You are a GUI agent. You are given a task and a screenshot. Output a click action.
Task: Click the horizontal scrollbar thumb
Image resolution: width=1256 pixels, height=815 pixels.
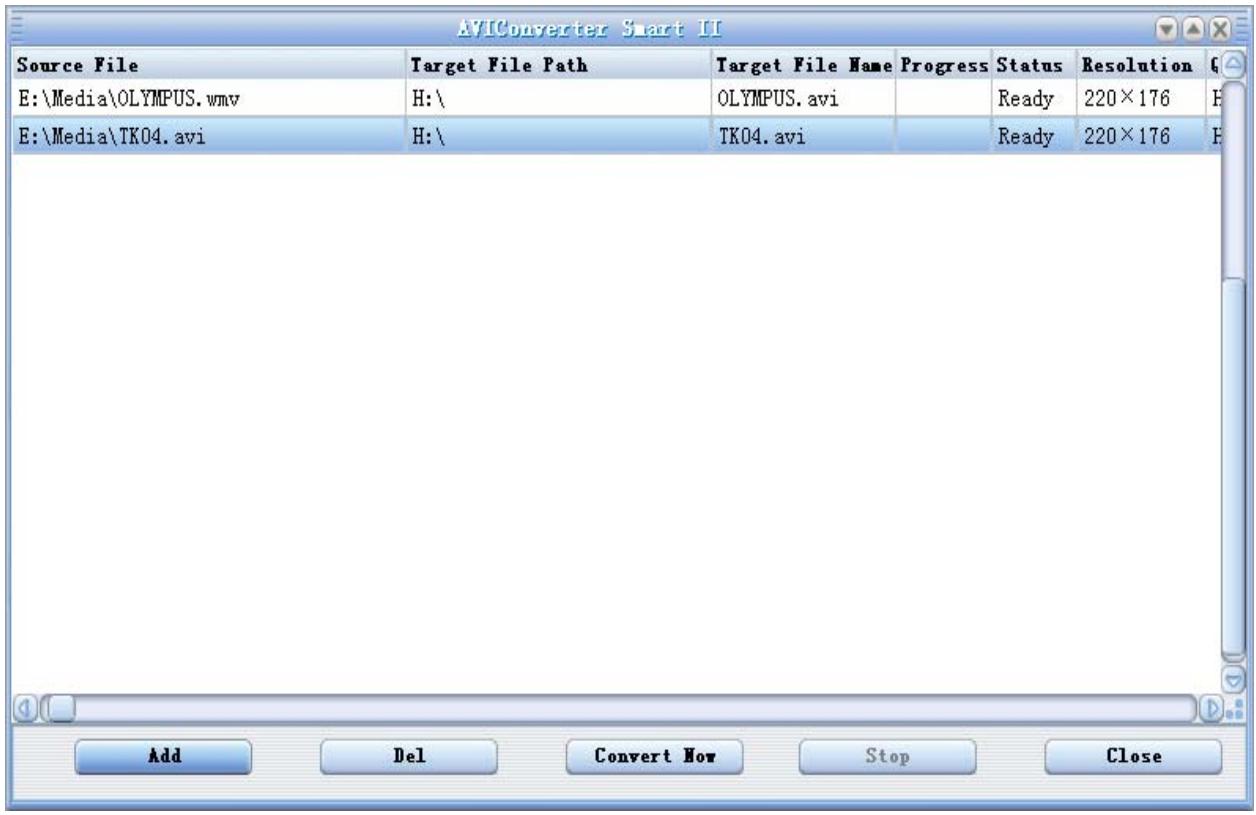[62, 708]
